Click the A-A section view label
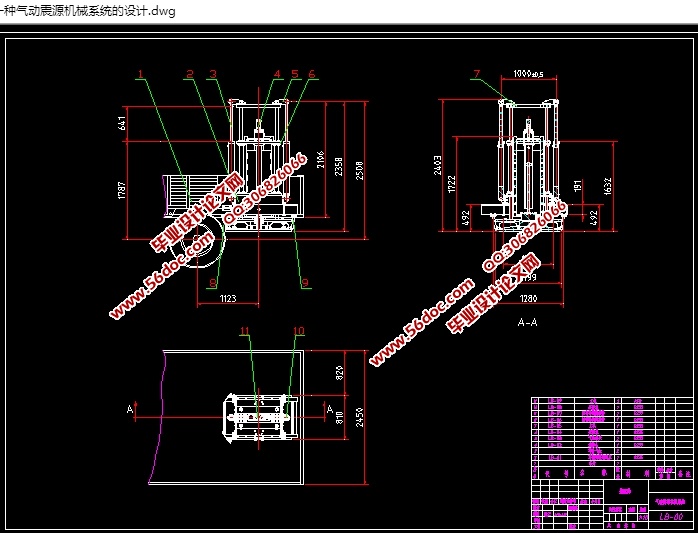698x533 pixels. coord(527,323)
